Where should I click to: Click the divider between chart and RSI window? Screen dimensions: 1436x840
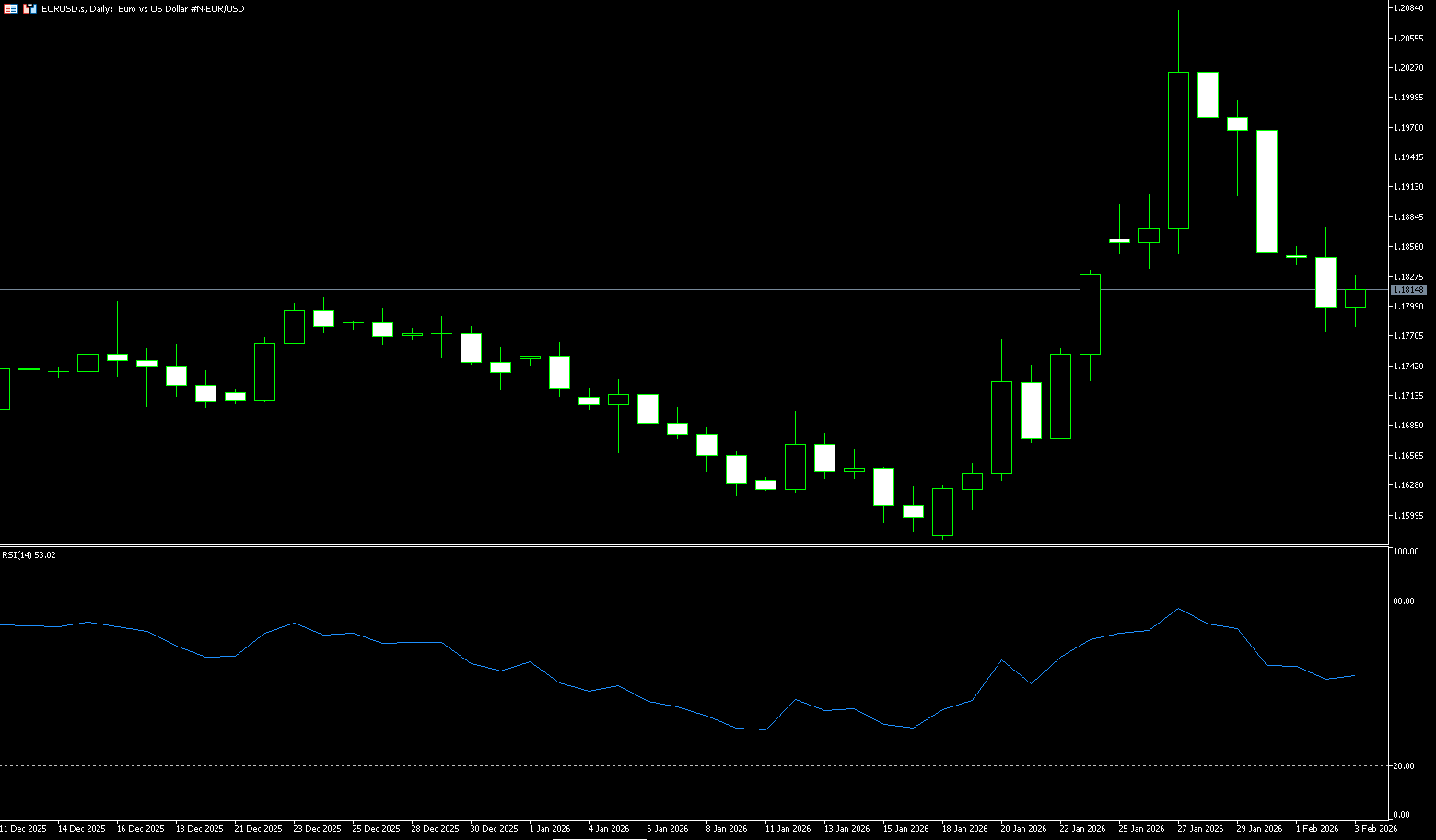pyautogui.click(x=691, y=546)
